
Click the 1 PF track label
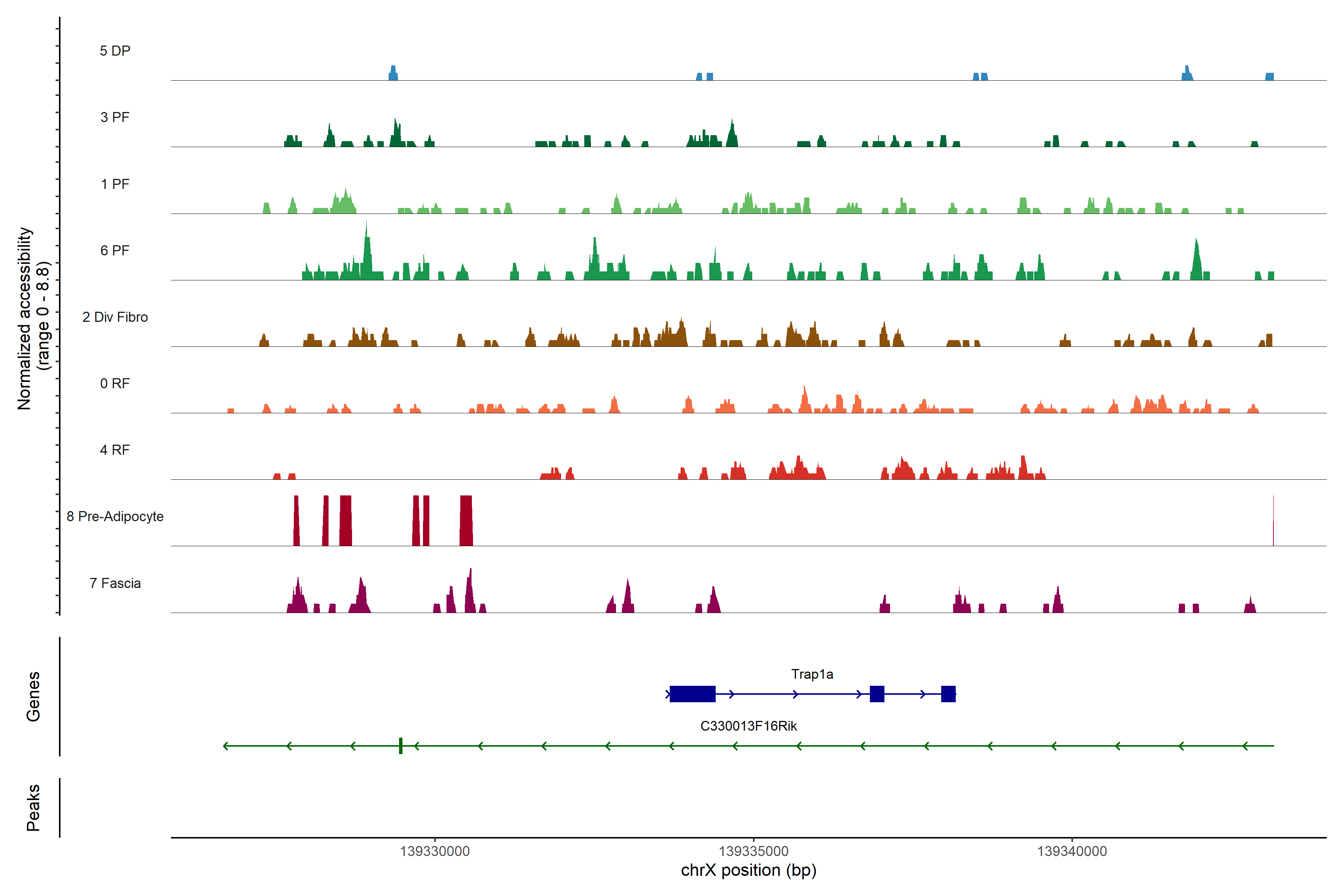(x=115, y=184)
